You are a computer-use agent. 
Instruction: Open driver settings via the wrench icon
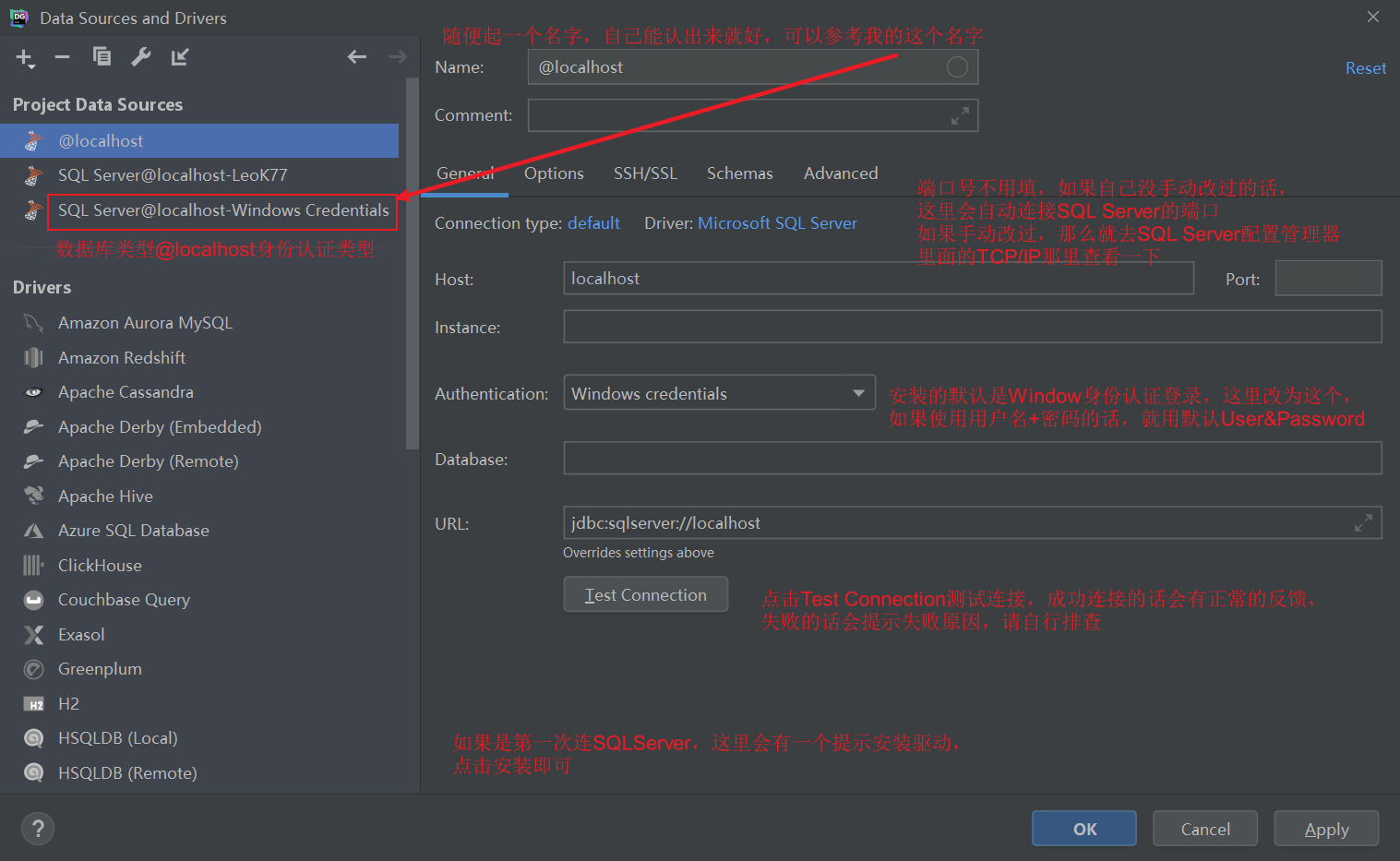pyautogui.click(x=141, y=57)
